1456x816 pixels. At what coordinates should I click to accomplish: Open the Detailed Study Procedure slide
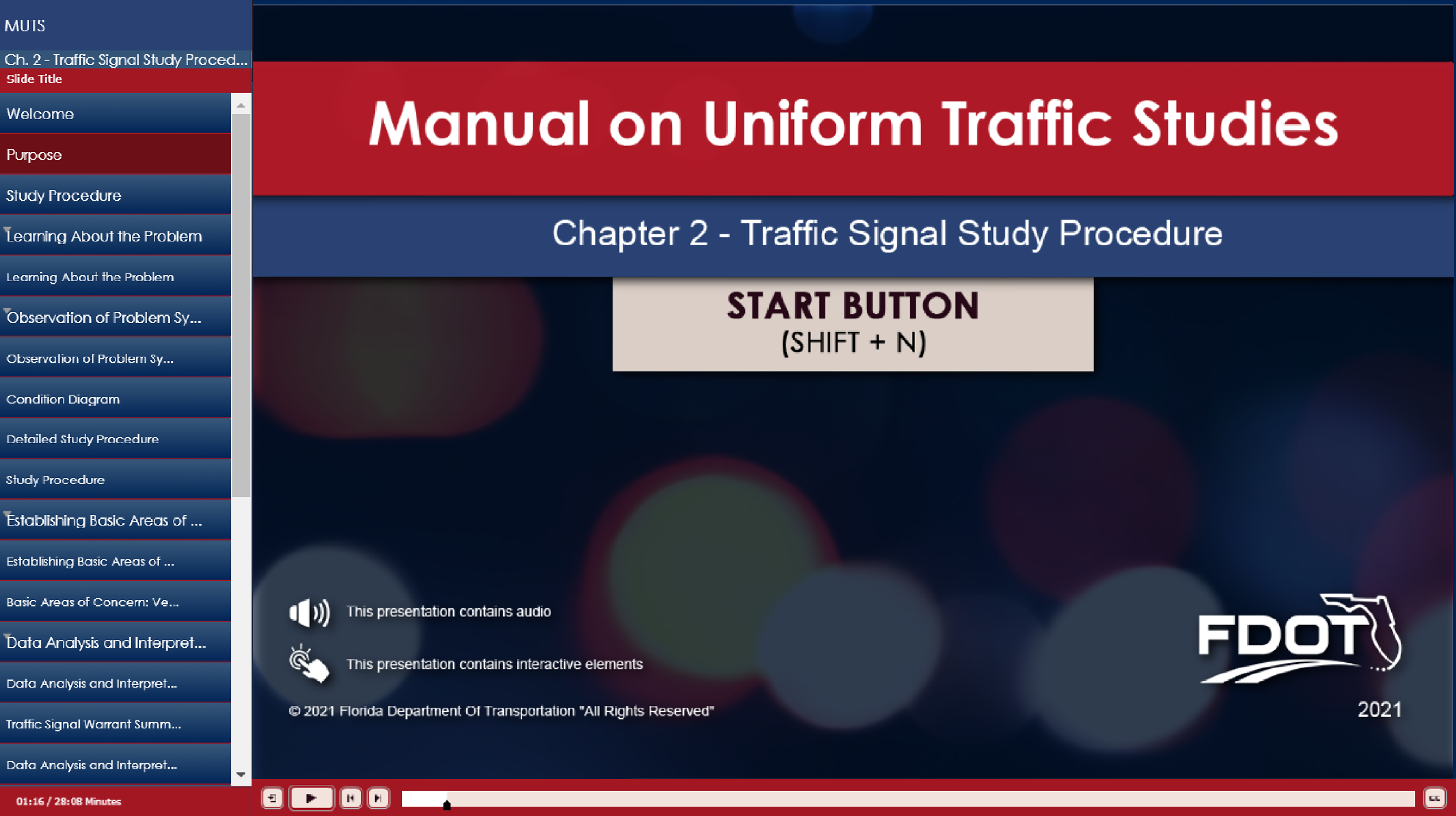pyautogui.click(x=115, y=439)
